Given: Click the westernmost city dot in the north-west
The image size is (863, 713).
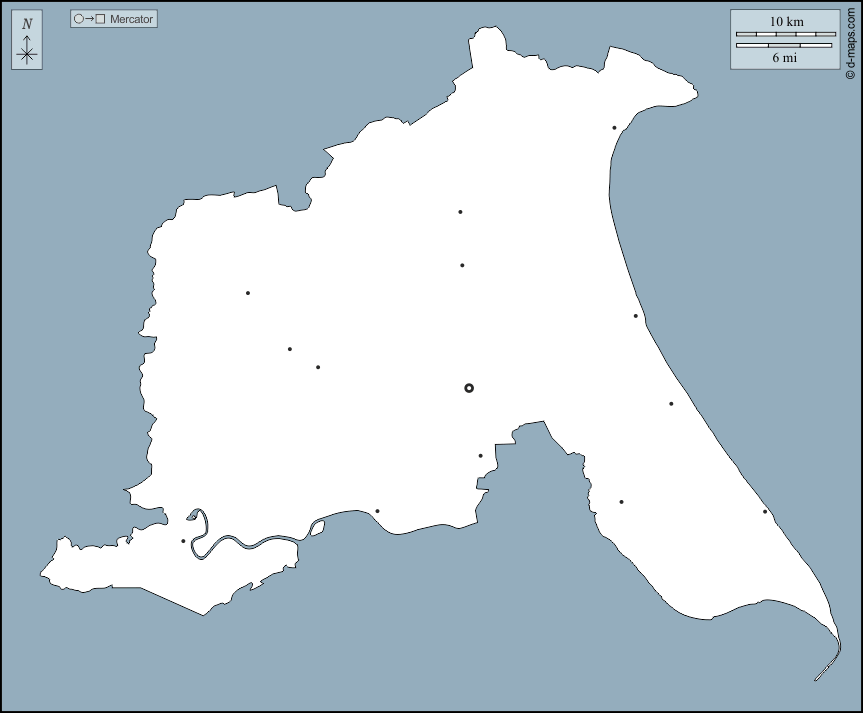Looking at the screenshot, I should coord(248,293).
